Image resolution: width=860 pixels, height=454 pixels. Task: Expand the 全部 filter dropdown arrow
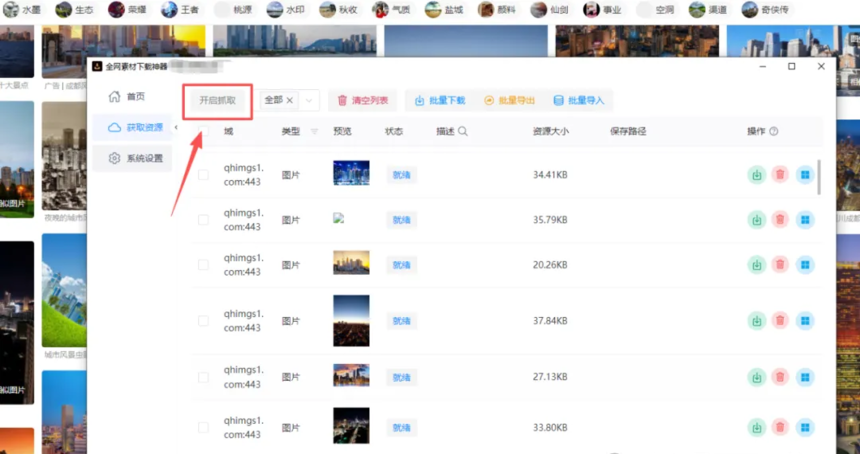point(310,101)
